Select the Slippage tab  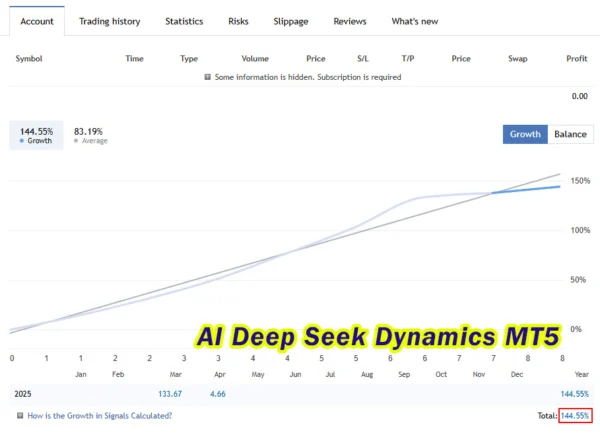(290, 21)
